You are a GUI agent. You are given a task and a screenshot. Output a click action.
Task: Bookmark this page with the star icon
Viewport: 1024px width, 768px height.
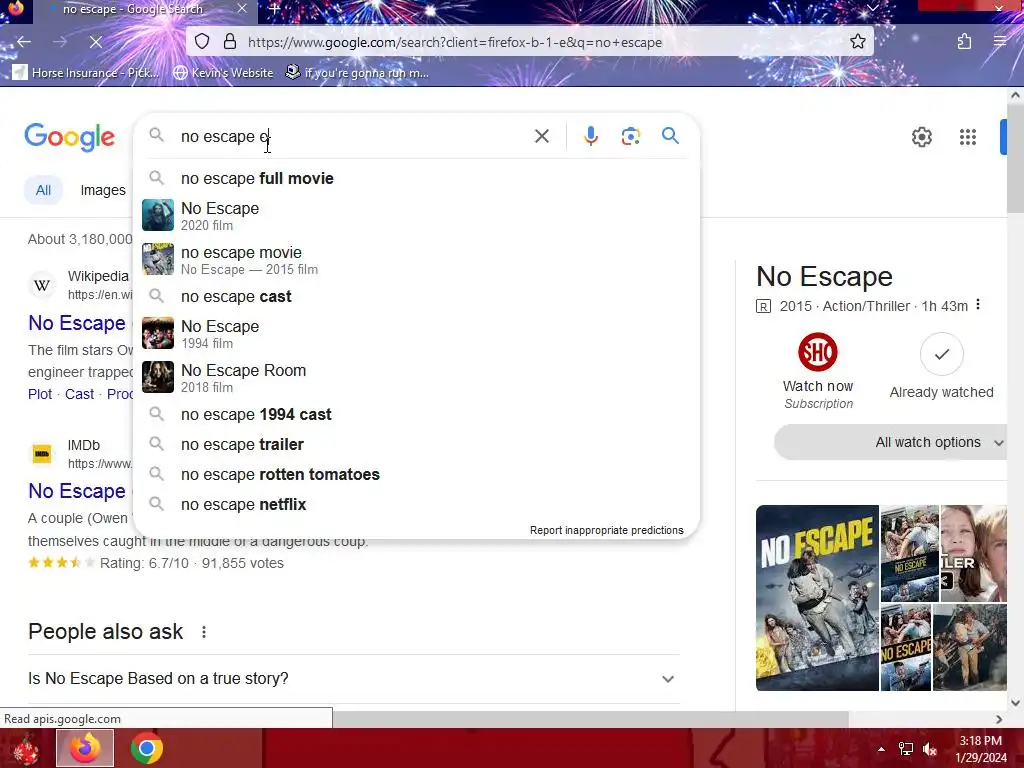(x=857, y=42)
